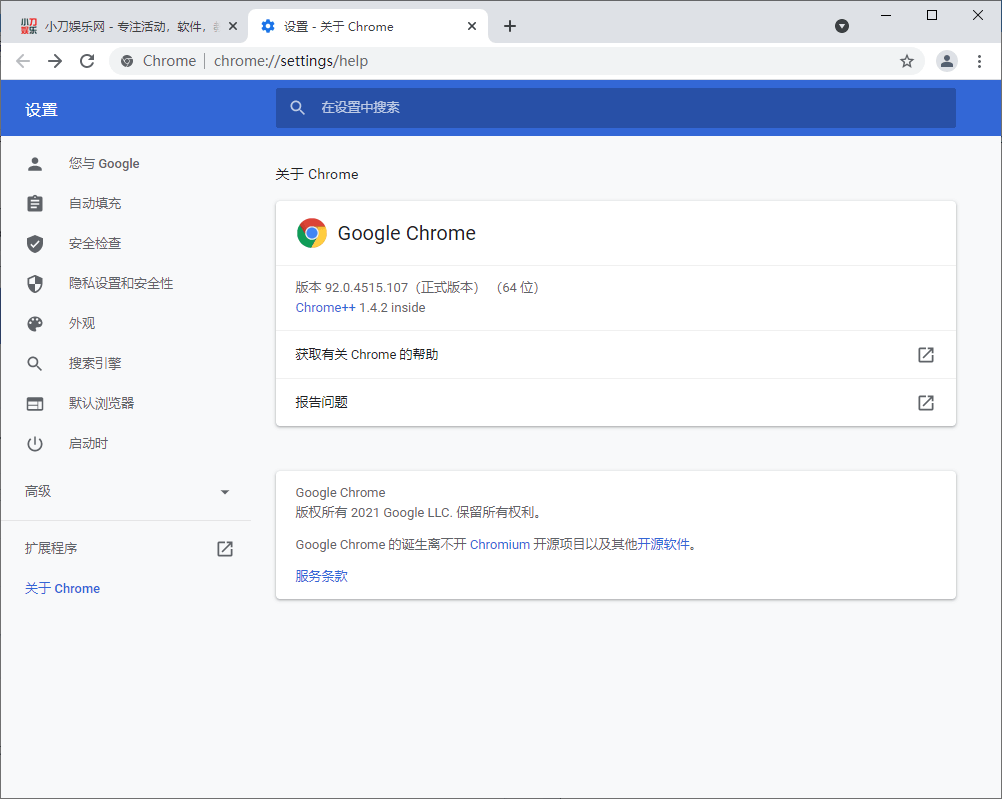Screen dimensions: 1002x799
Task: Open the tab search dropdown arrow
Action: [842, 26]
